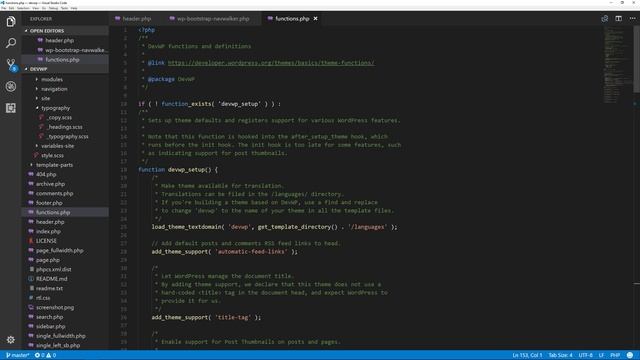
Task: Change the Tab Size: 4 setting
Action: click(560, 355)
